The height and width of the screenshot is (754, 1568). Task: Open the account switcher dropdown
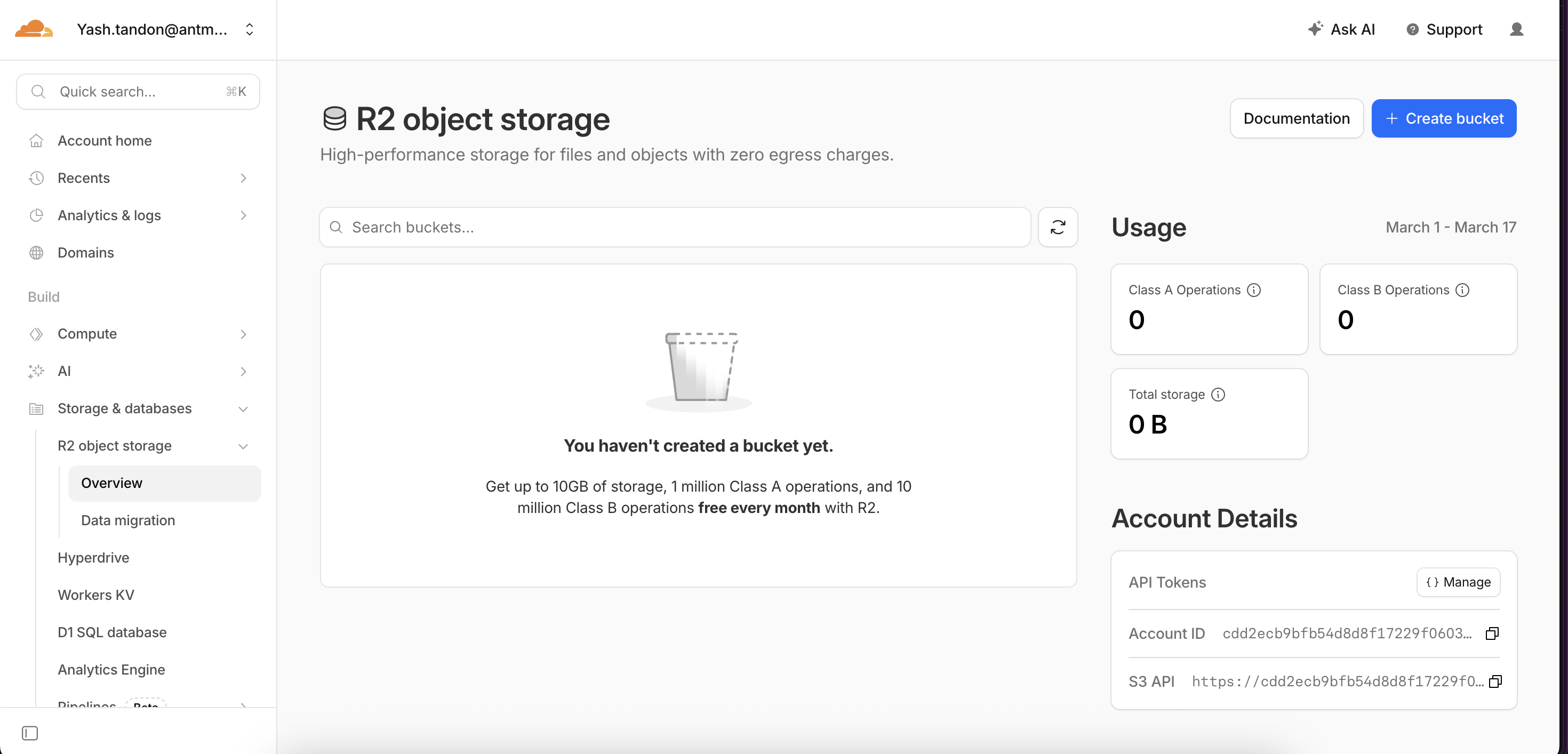click(x=250, y=29)
